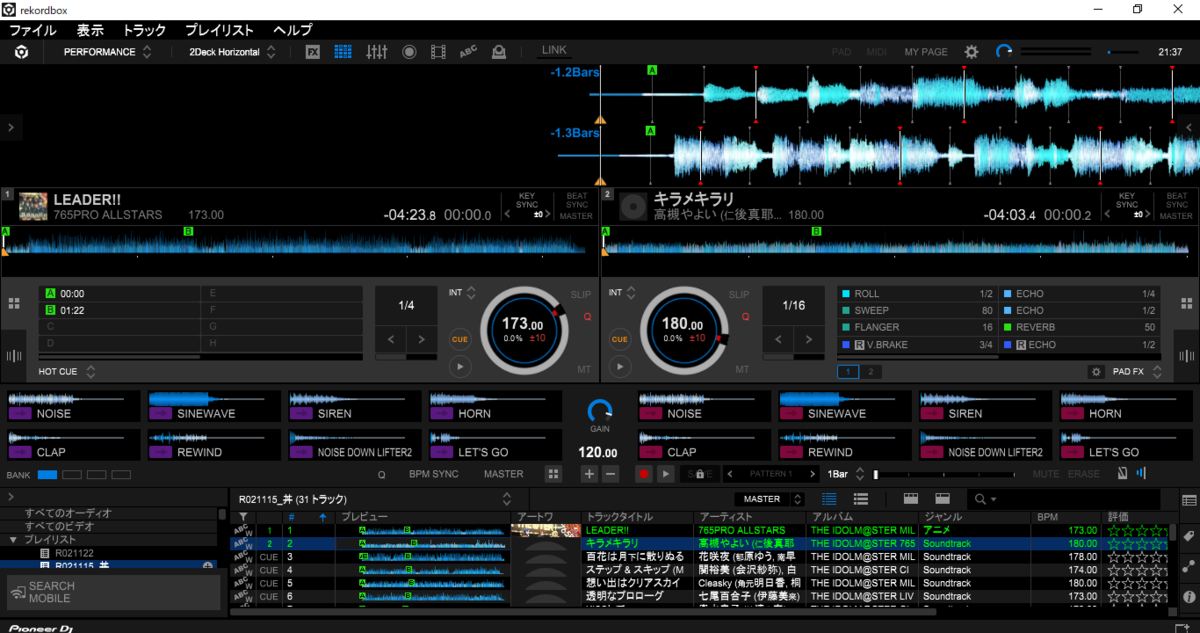Toggle sampler BPM SYNC
The width and height of the screenshot is (1200, 633).
(433, 474)
